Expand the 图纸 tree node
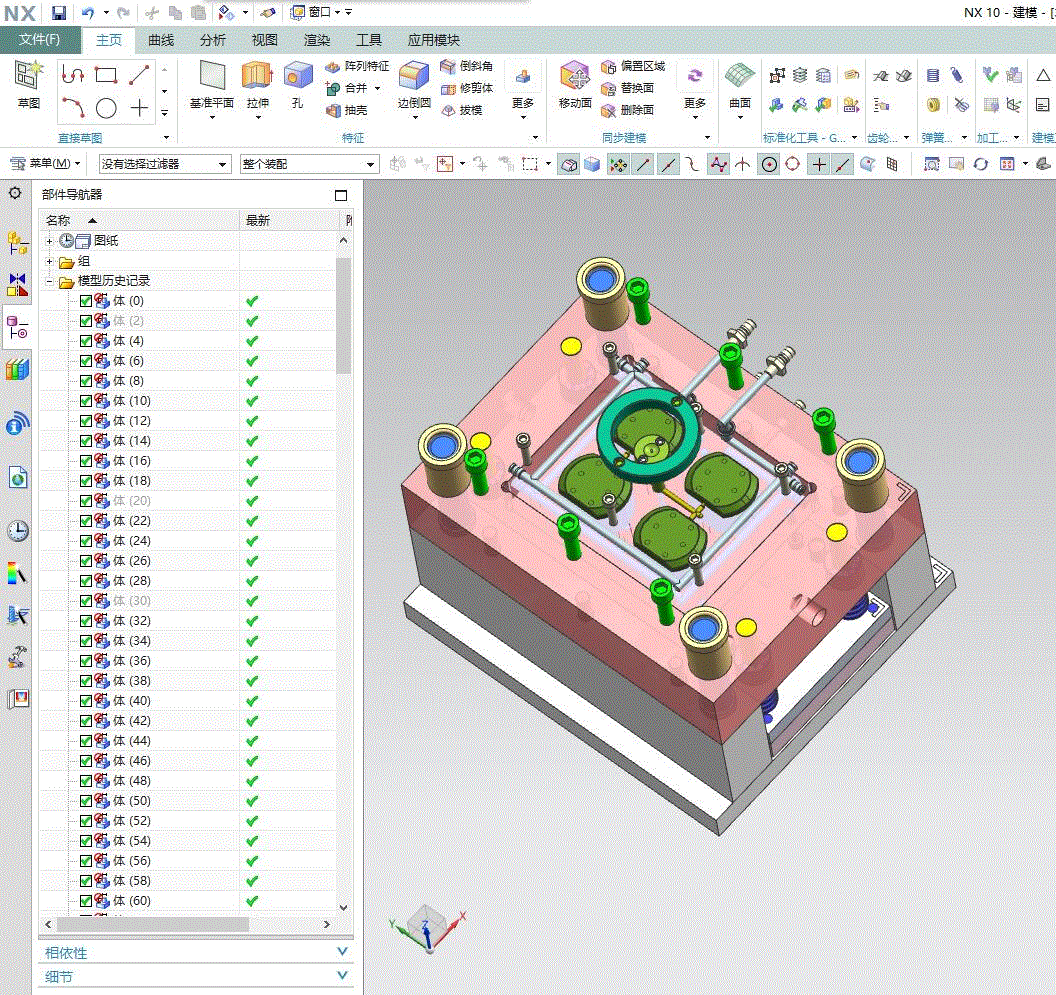Viewport: 1056px width, 995px height. [x=49, y=240]
